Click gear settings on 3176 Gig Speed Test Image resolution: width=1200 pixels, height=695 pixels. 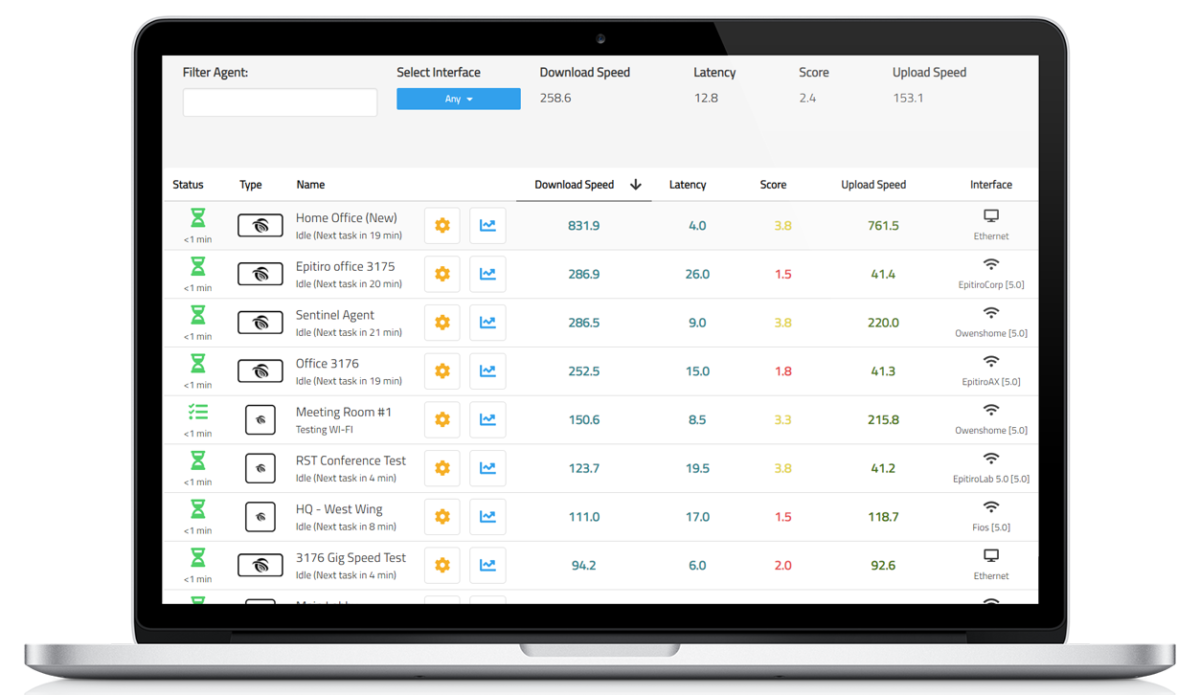(x=441, y=565)
